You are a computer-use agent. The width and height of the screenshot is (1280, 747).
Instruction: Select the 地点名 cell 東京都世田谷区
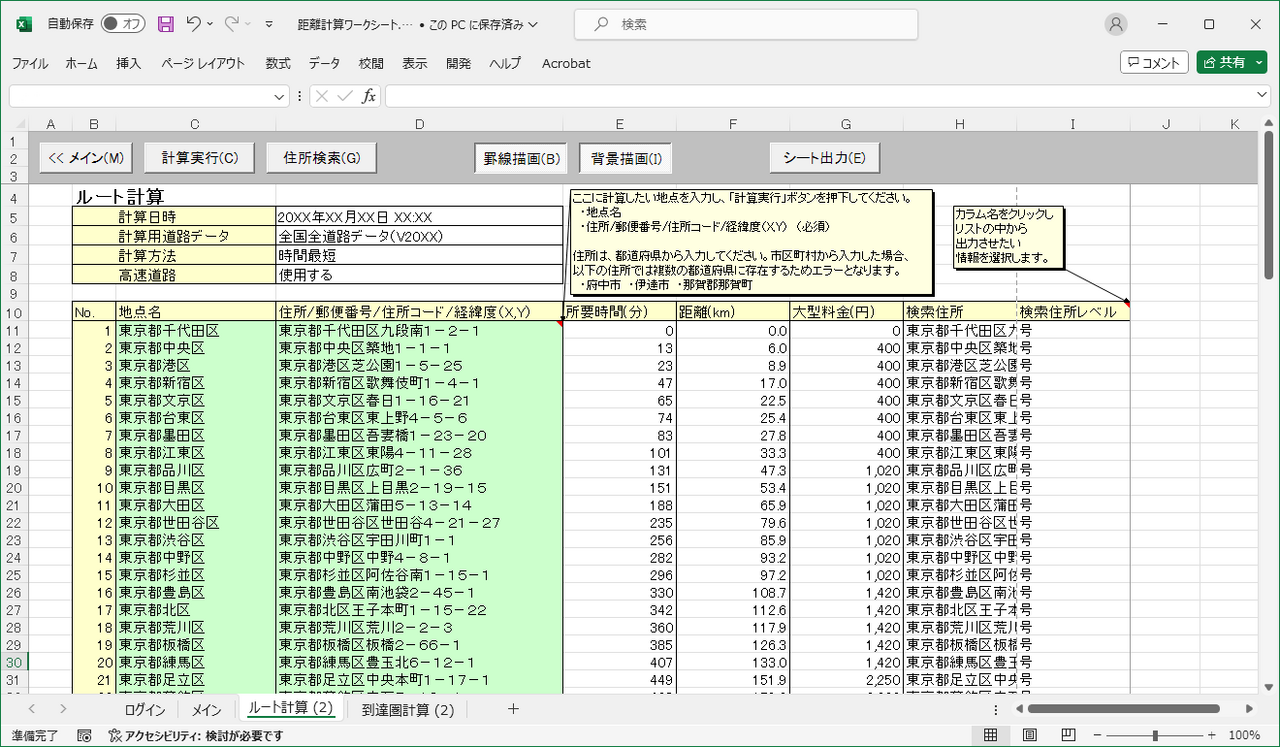(195, 523)
